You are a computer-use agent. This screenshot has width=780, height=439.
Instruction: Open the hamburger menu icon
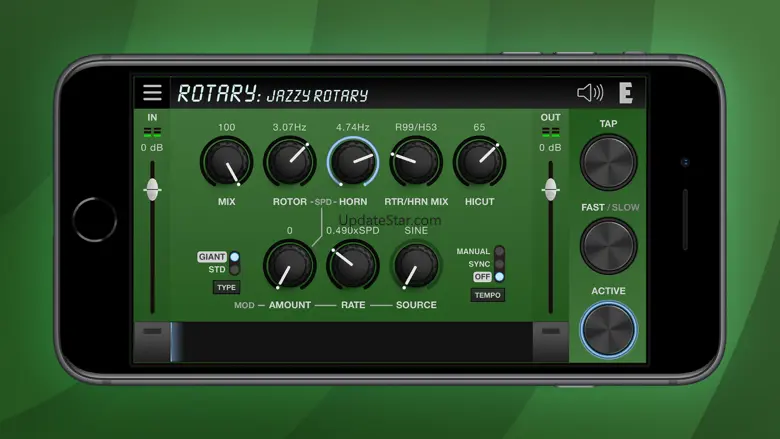[x=152, y=93]
